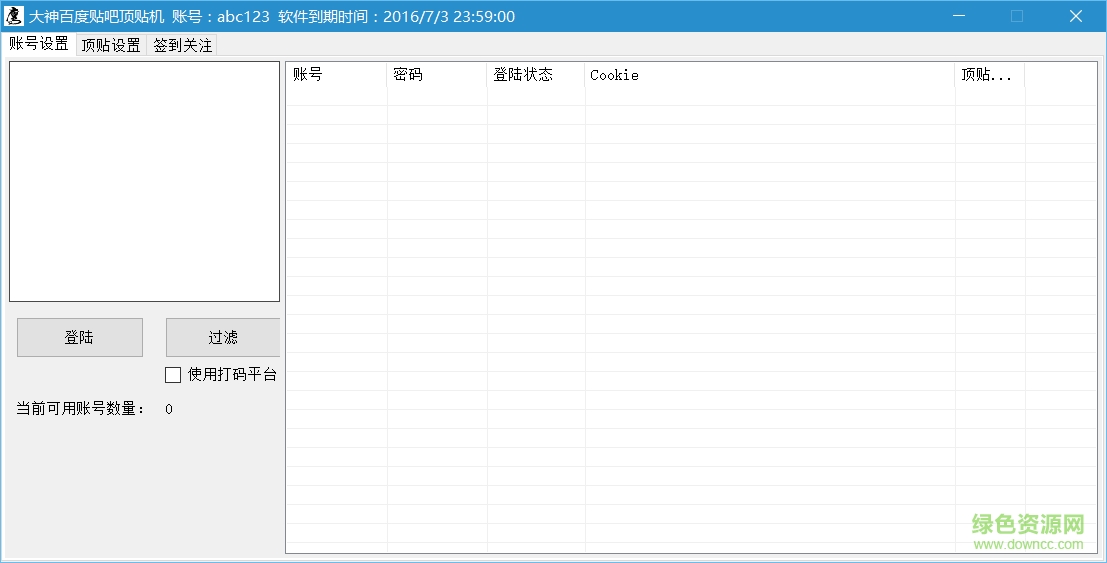Switch to the 账号设置 tab
Image resolution: width=1107 pixels, height=563 pixels.
[x=39, y=44]
